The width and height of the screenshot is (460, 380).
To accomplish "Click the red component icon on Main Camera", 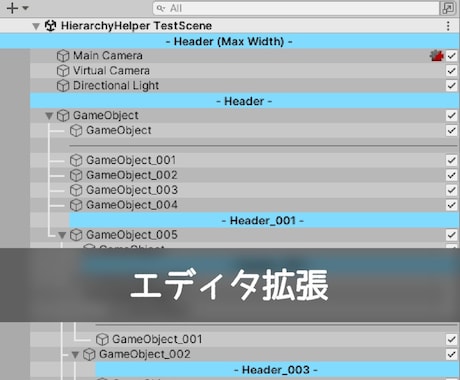I will coord(437,56).
